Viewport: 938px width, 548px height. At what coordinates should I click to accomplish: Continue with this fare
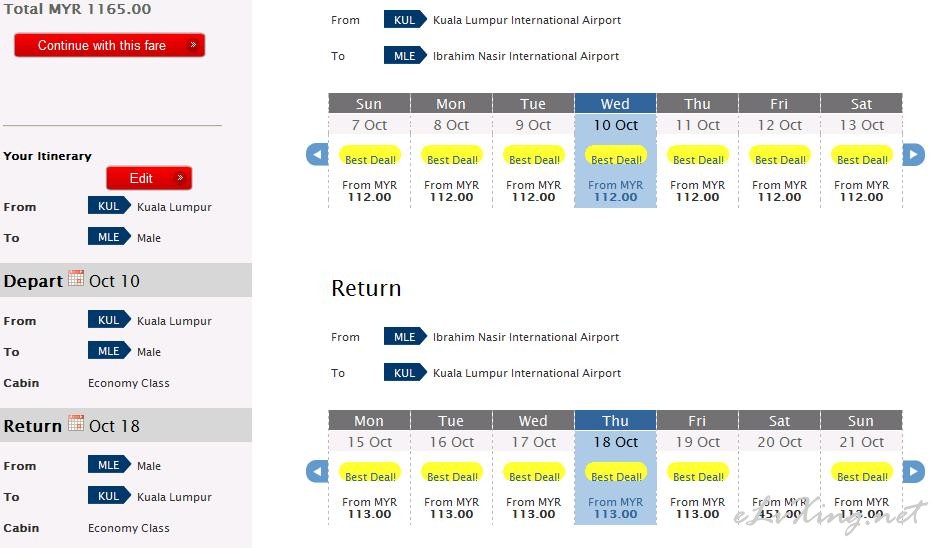pyautogui.click(x=109, y=45)
